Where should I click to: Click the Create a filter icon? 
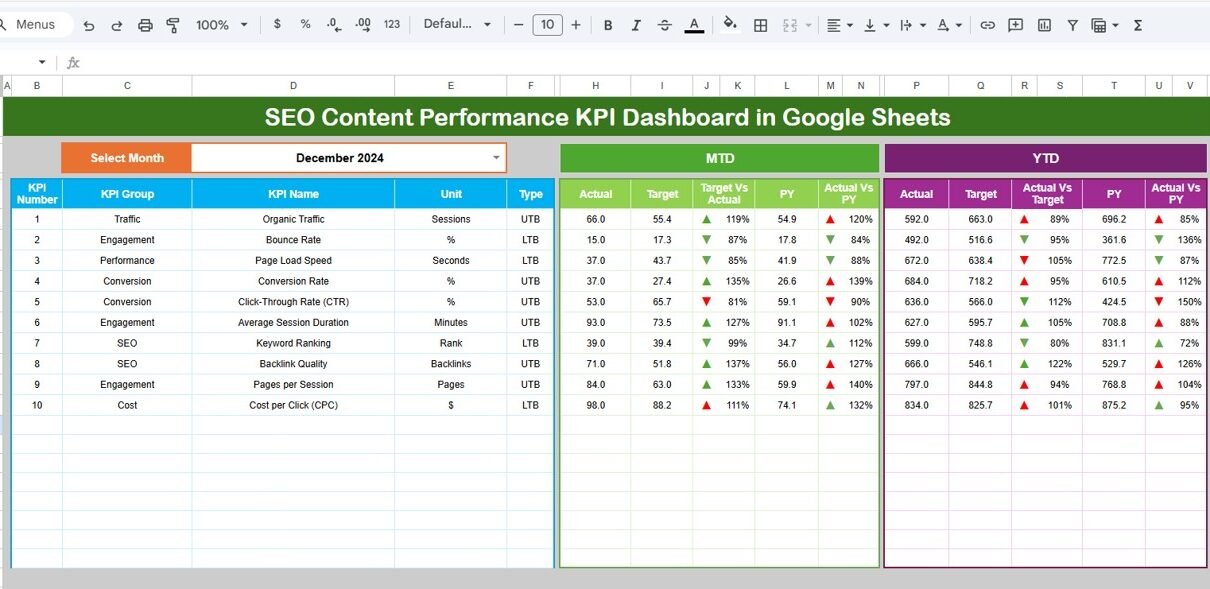tap(1072, 25)
